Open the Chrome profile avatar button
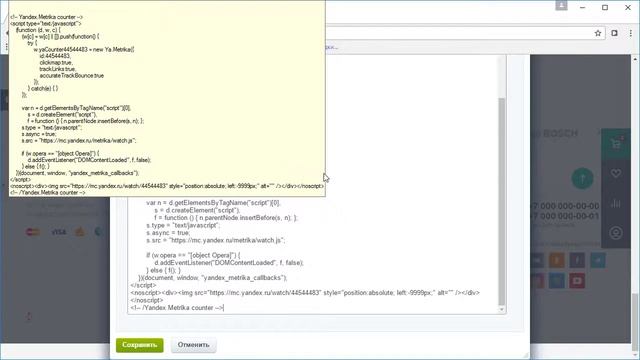The image size is (640, 360). click(561, 6)
